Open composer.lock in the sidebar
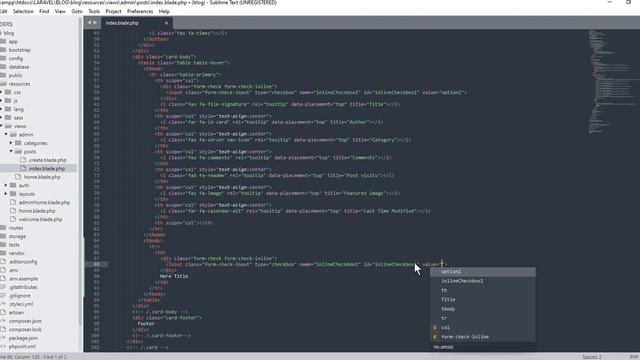This screenshot has height=360, width=640. coord(25,329)
